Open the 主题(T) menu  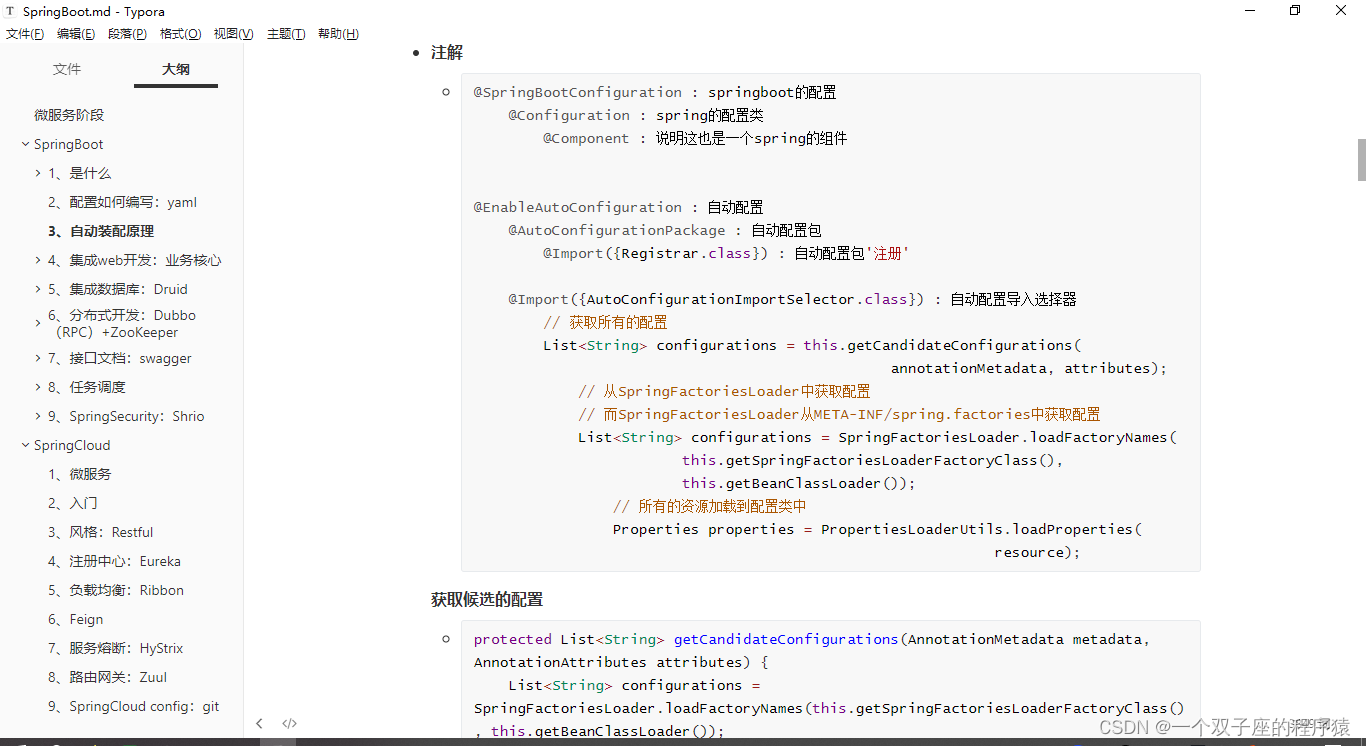pyautogui.click(x=286, y=34)
